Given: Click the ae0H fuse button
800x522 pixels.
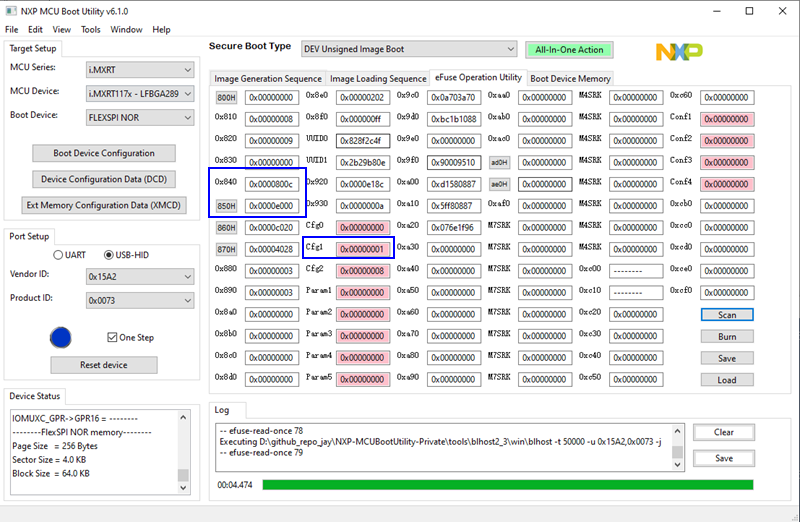Looking at the screenshot, I should pos(499,184).
